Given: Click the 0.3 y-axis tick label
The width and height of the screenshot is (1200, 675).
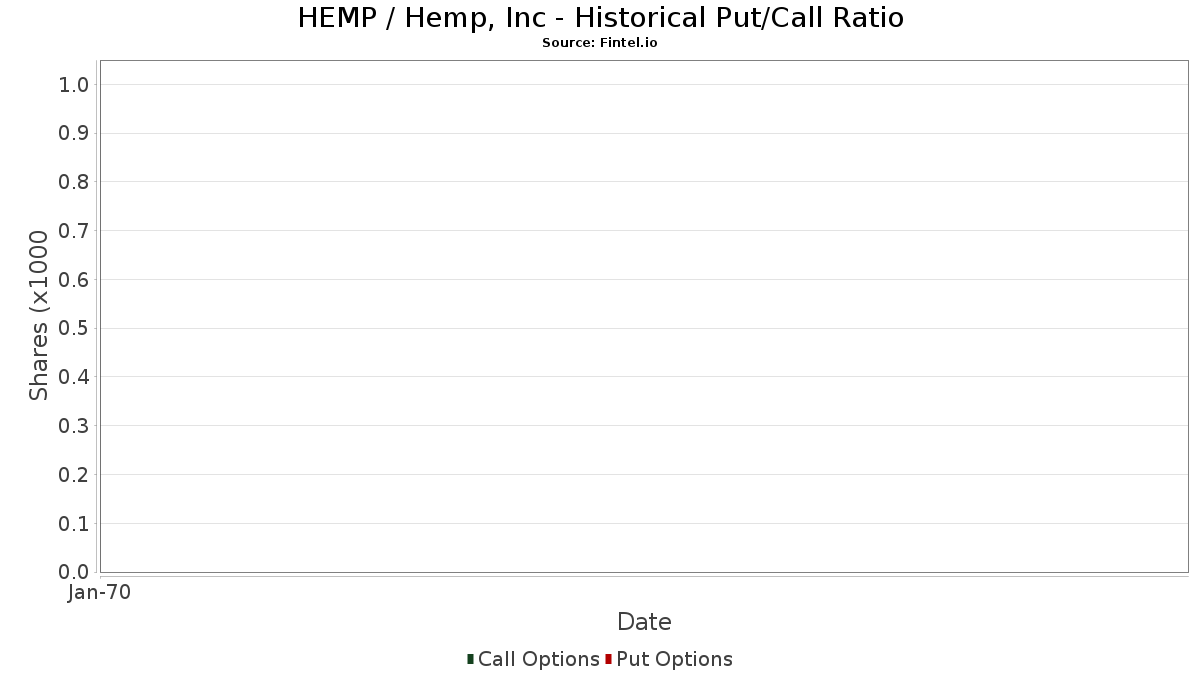Looking at the screenshot, I should (x=75, y=426).
